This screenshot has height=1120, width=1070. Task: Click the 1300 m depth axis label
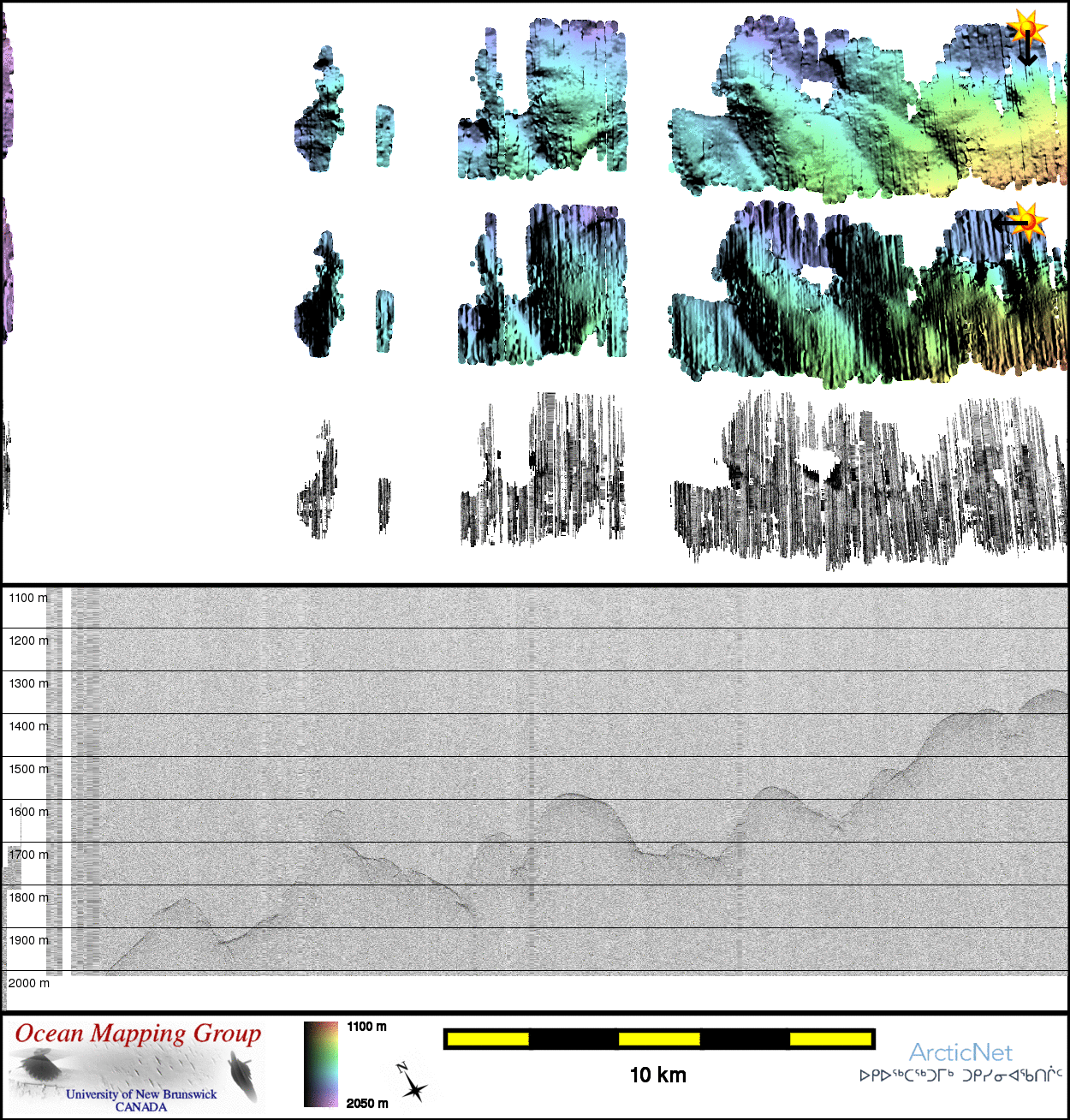(x=28, y=683)
